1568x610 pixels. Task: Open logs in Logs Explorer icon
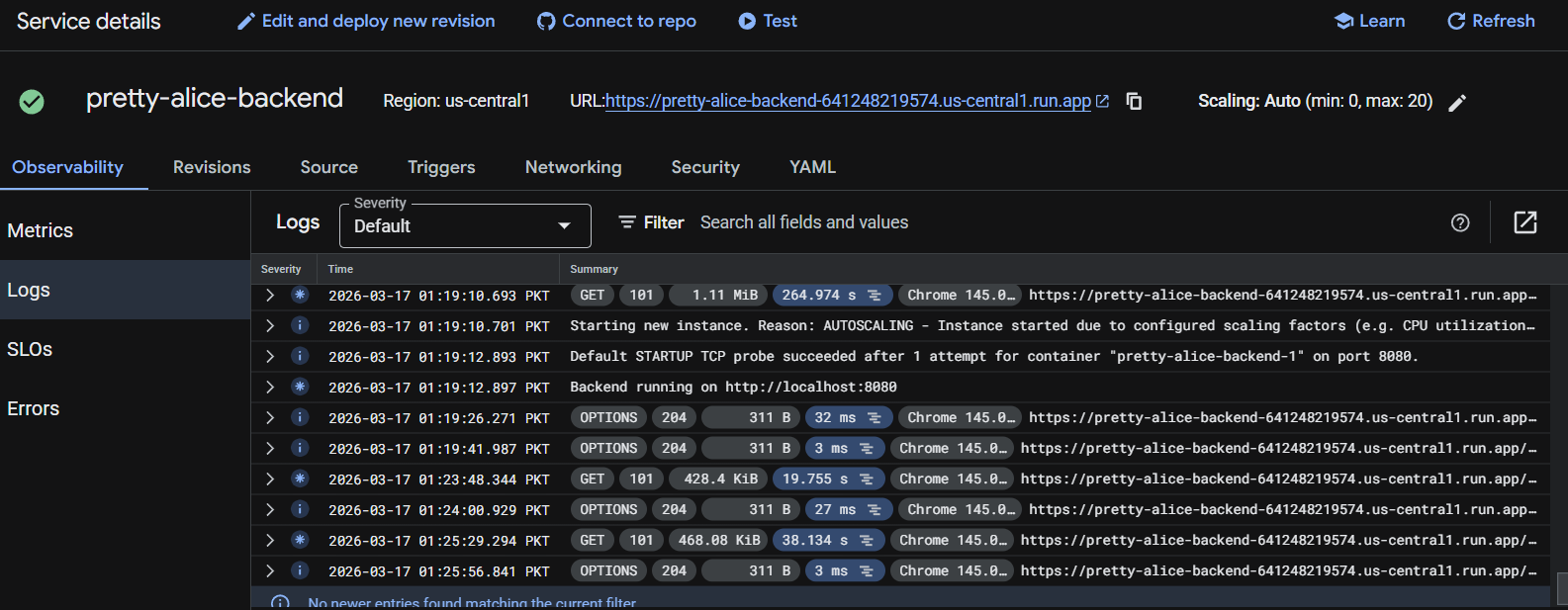[1525, 222]
